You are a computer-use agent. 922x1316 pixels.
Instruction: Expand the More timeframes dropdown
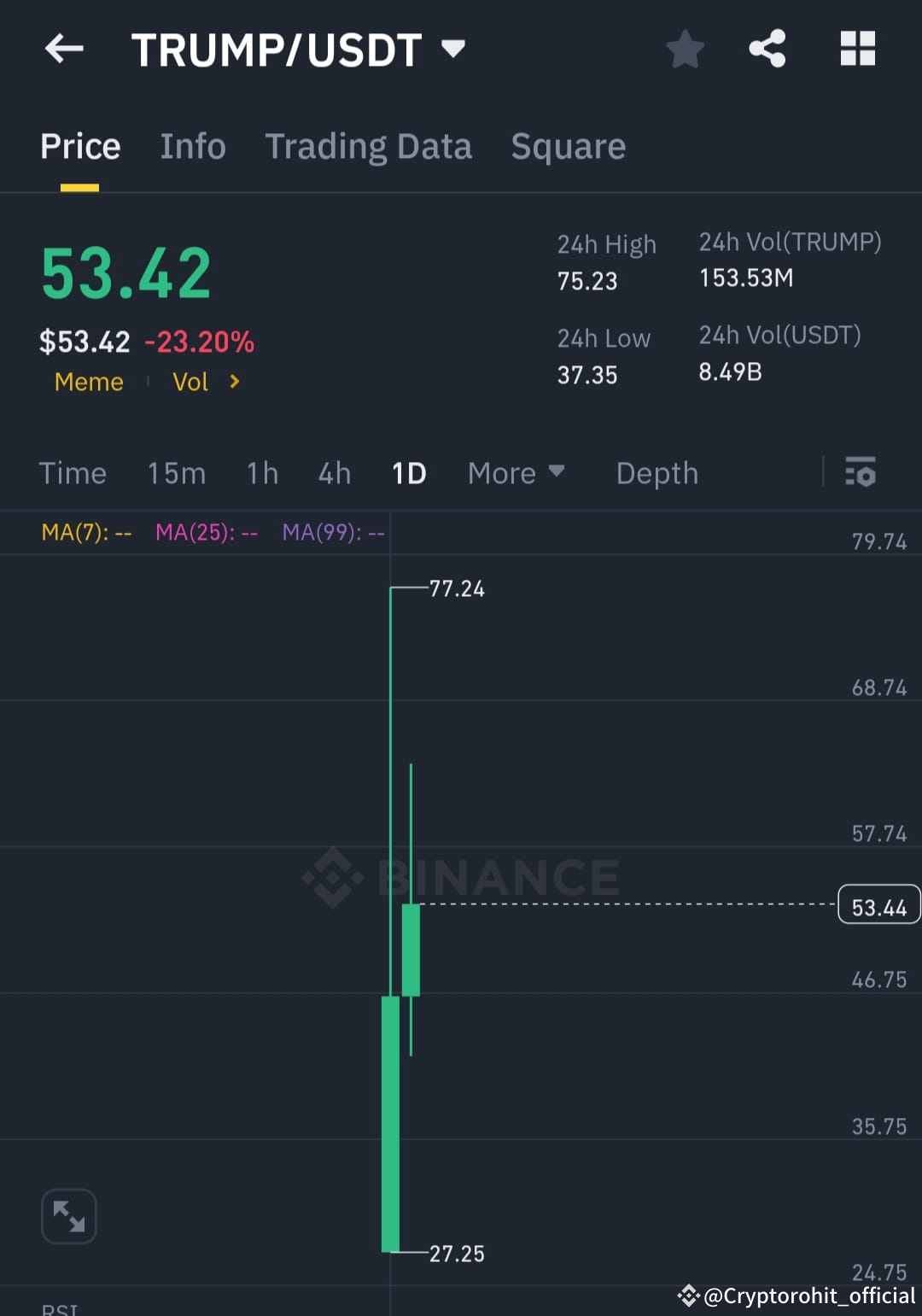point(516,473)
